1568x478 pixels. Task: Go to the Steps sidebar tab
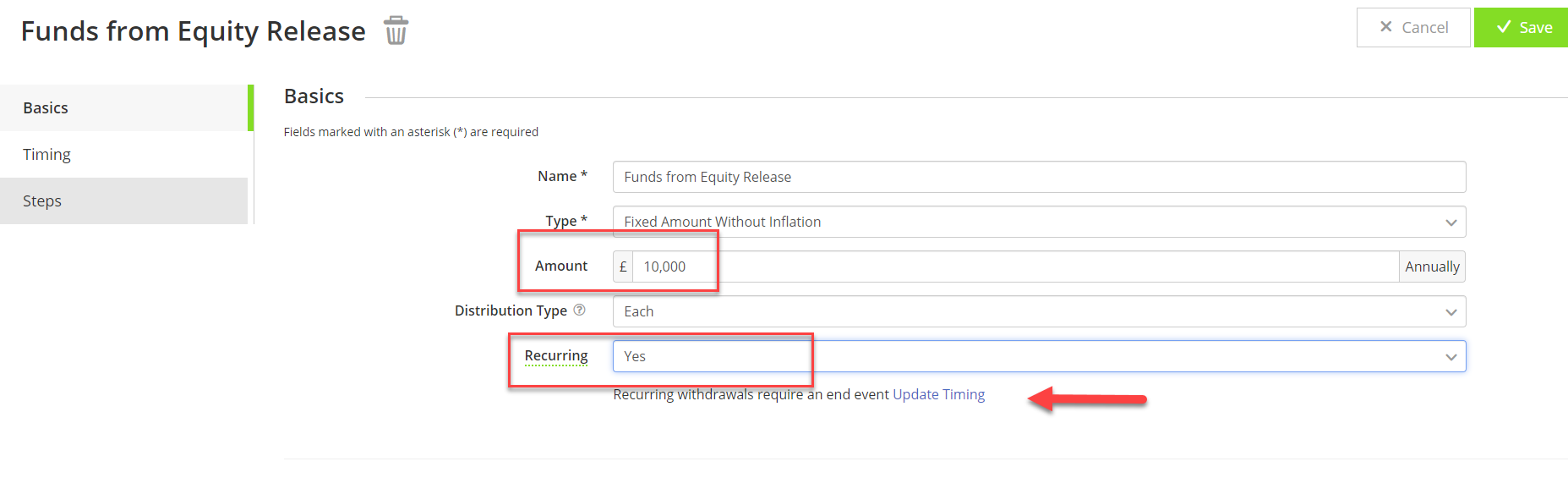(x=124, y=201)
